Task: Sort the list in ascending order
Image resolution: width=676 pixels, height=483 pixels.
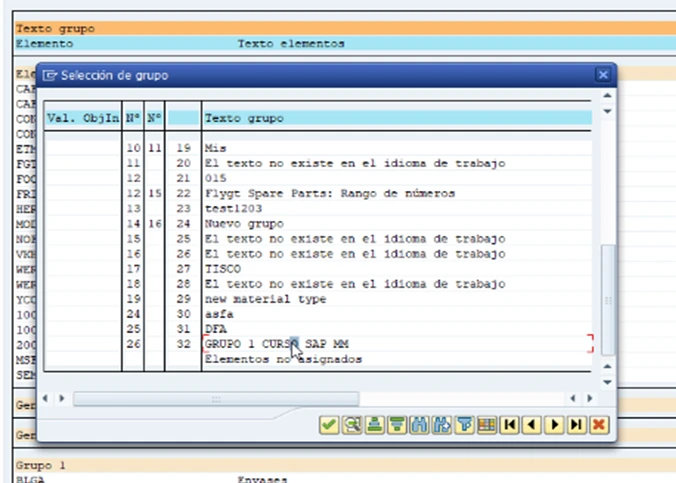Action: [x=374, y=425]
